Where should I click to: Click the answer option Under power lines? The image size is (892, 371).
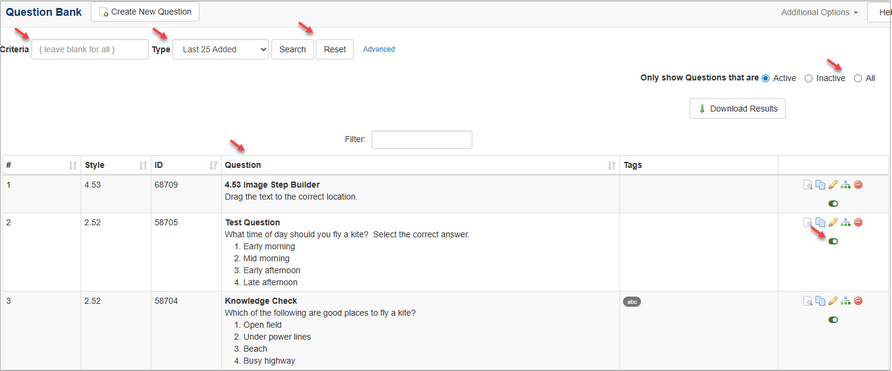277,337
